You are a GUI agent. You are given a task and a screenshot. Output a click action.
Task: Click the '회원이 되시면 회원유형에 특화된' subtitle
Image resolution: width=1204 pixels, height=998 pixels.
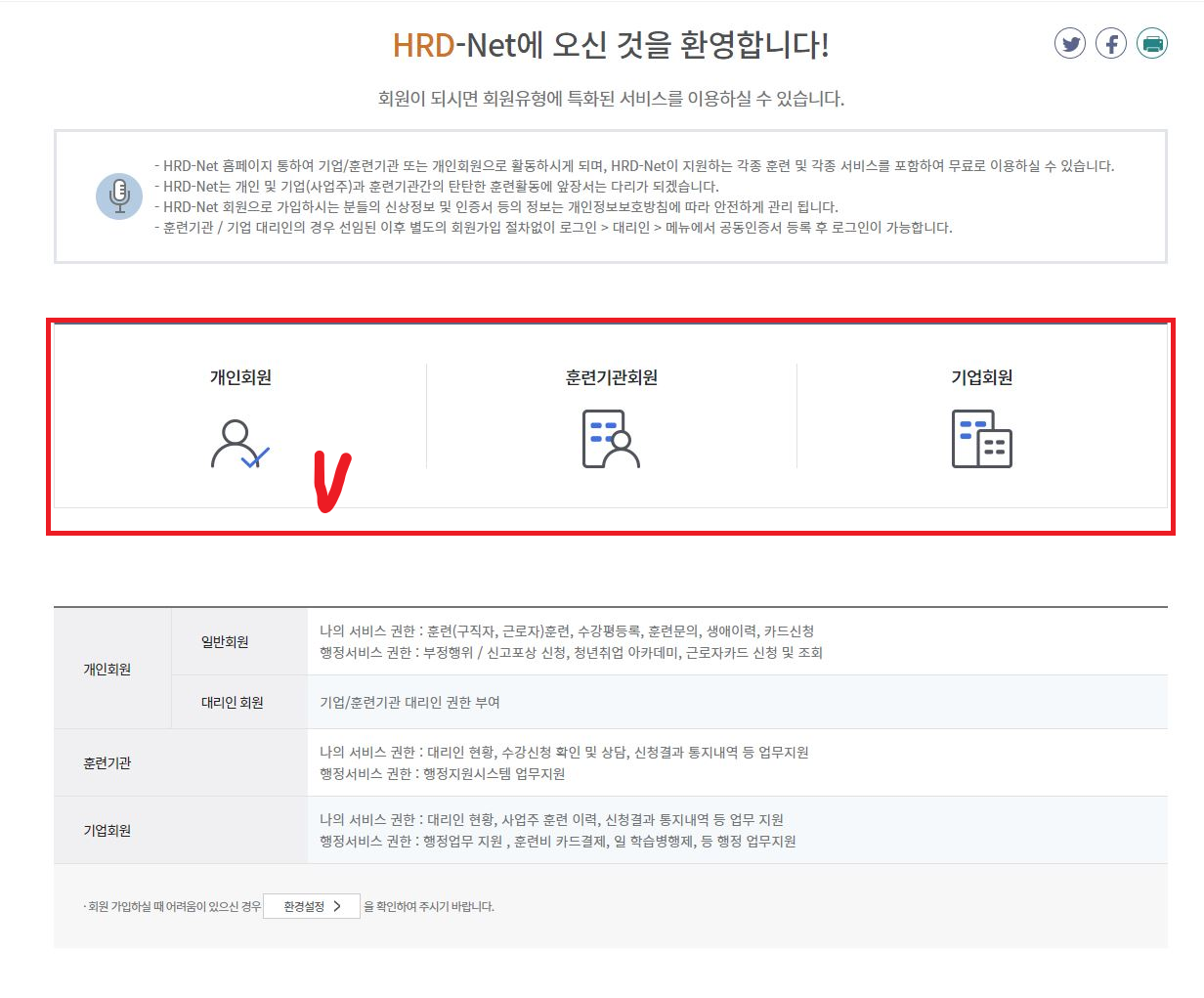pos(611,99)
